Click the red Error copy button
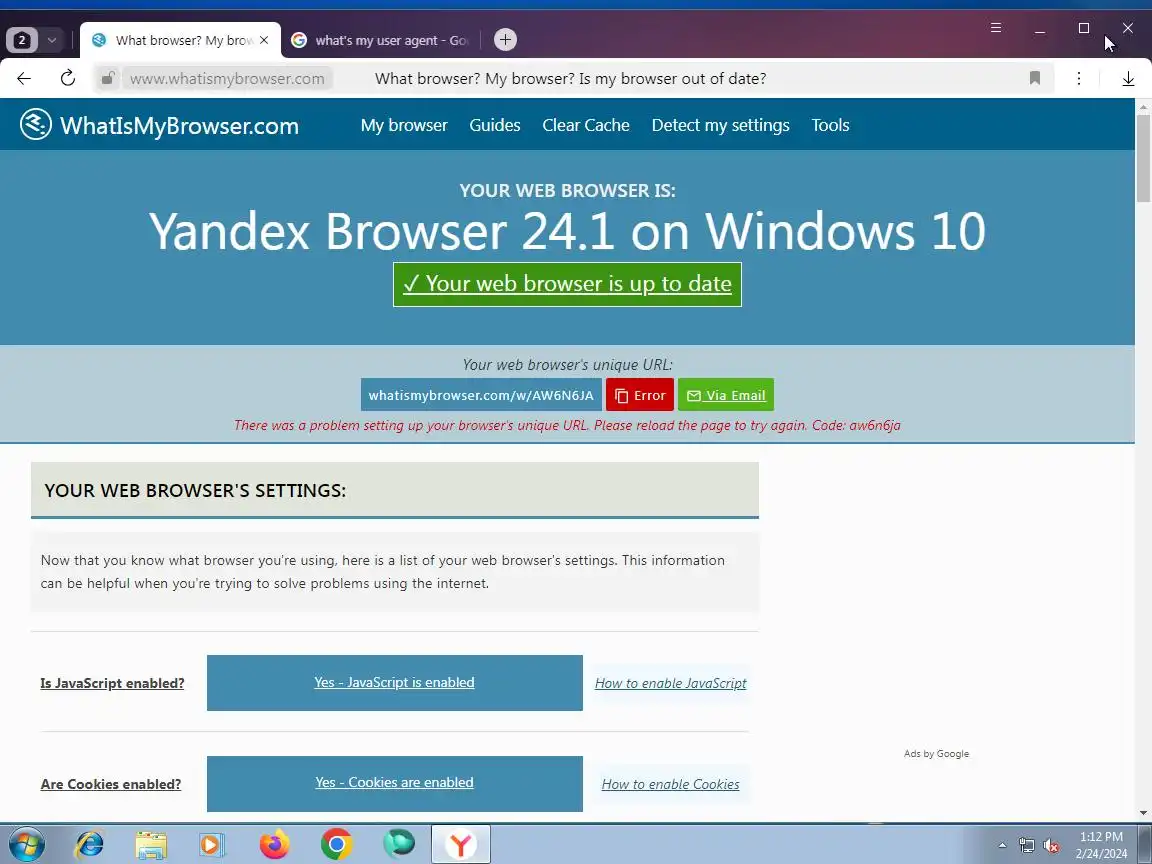 point(640,395)
